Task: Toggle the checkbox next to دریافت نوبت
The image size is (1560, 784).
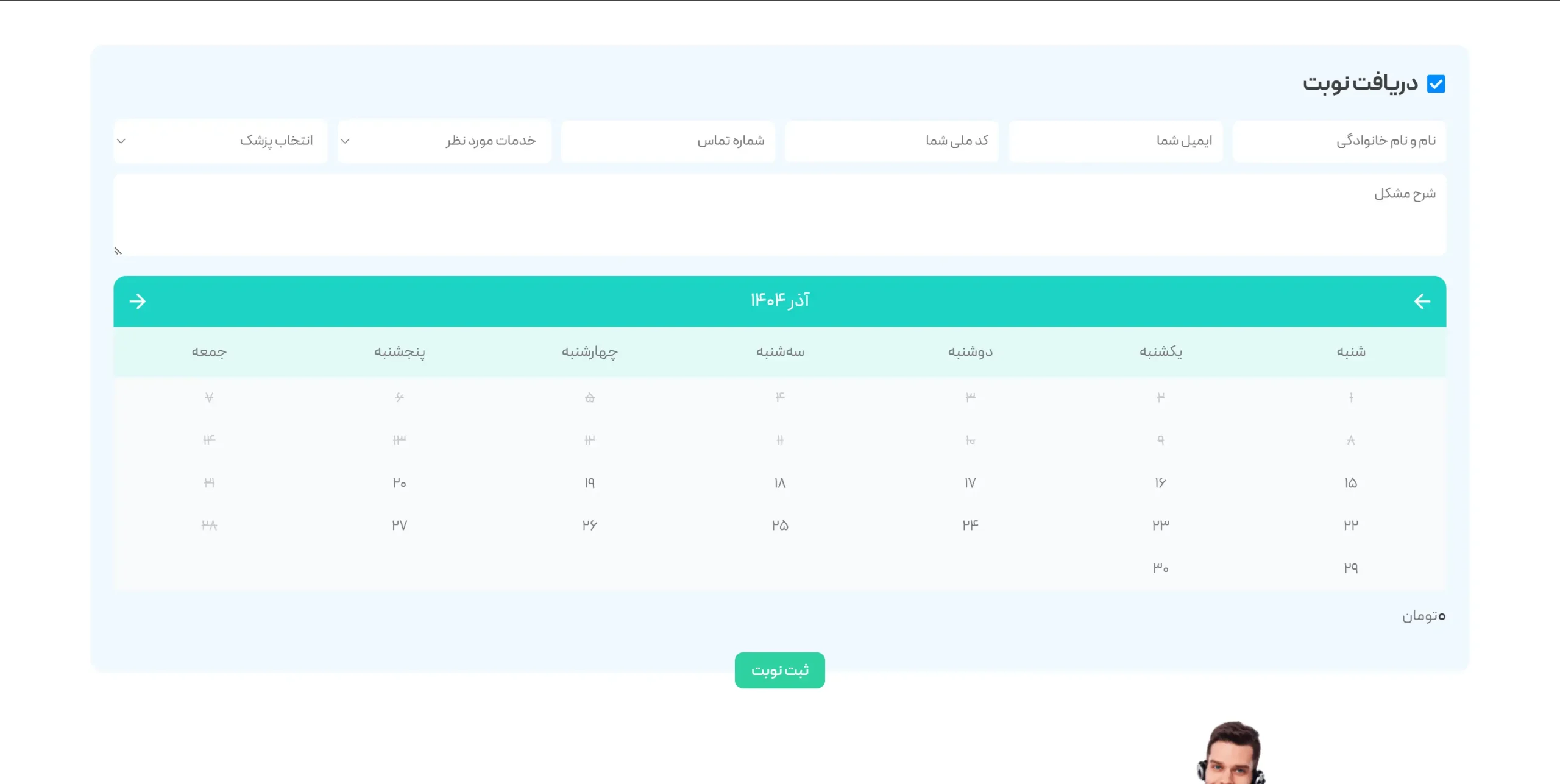Action: tap(1436, 83)
